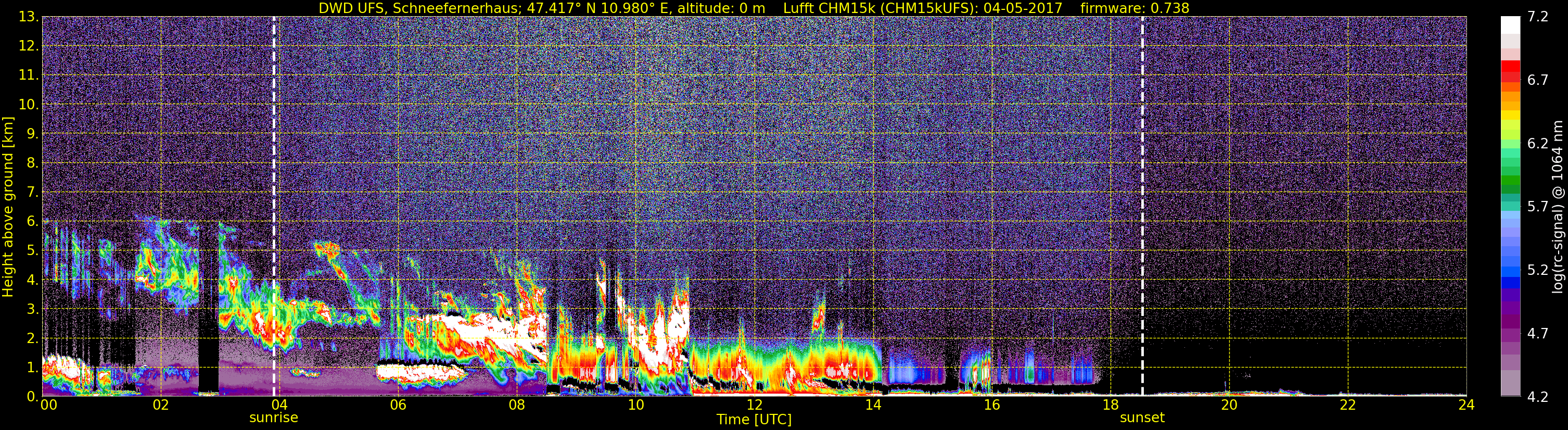Screen dimensions: 1568x430
Task: Click the 'Lufft CHM15k (CHM15kUFS): 04-05-2017' text
Action: click(922, 8)
